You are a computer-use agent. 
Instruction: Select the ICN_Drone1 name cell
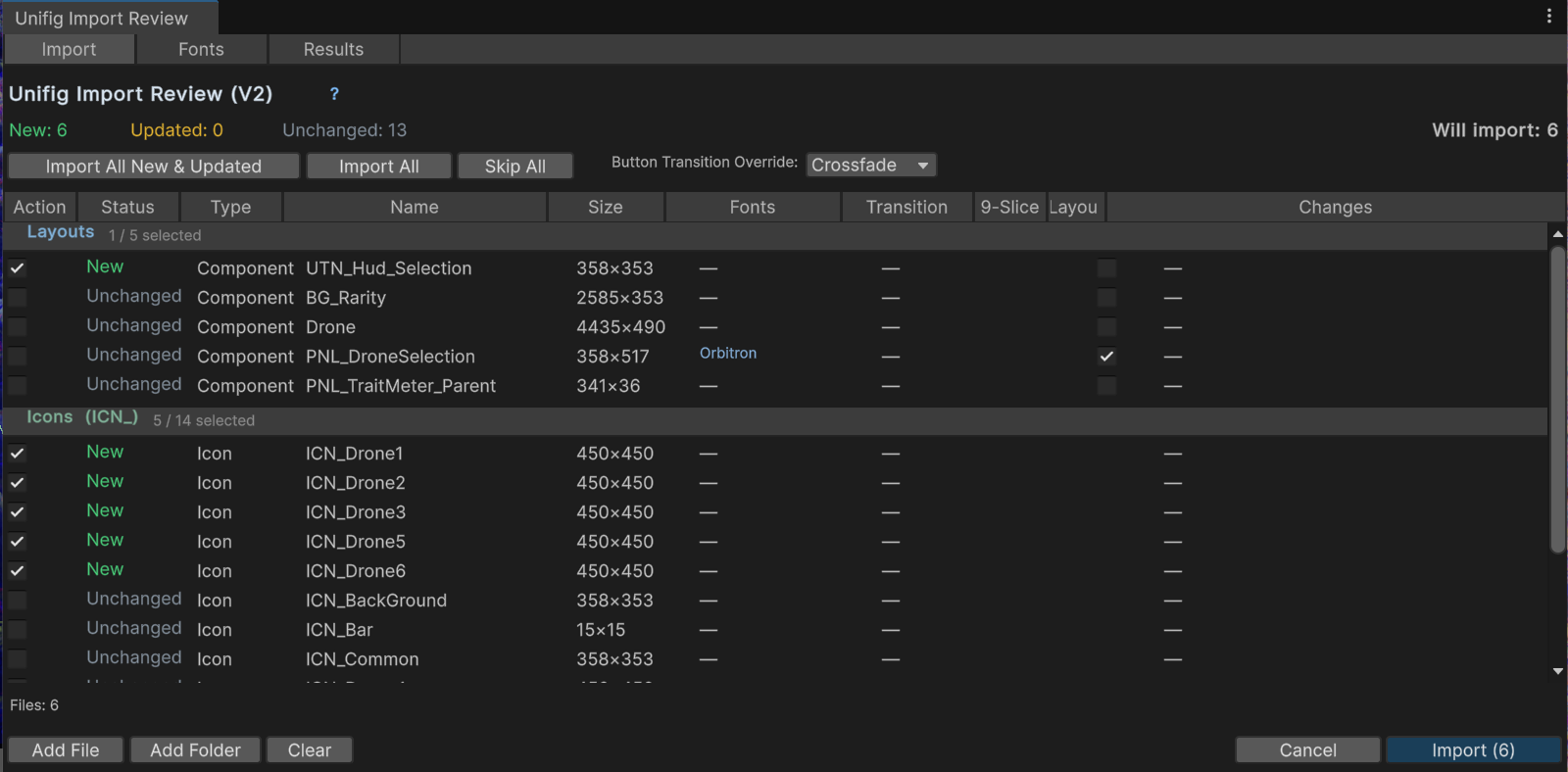pyautogui.click(x=355, y=454)
